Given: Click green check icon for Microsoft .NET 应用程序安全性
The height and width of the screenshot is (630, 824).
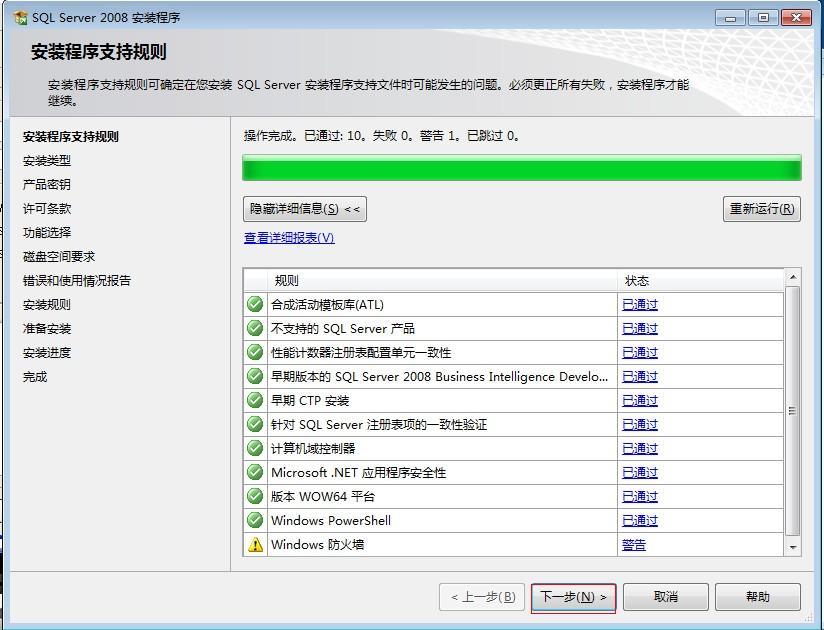Looking at the screenshot, I should tap(255, 472).
